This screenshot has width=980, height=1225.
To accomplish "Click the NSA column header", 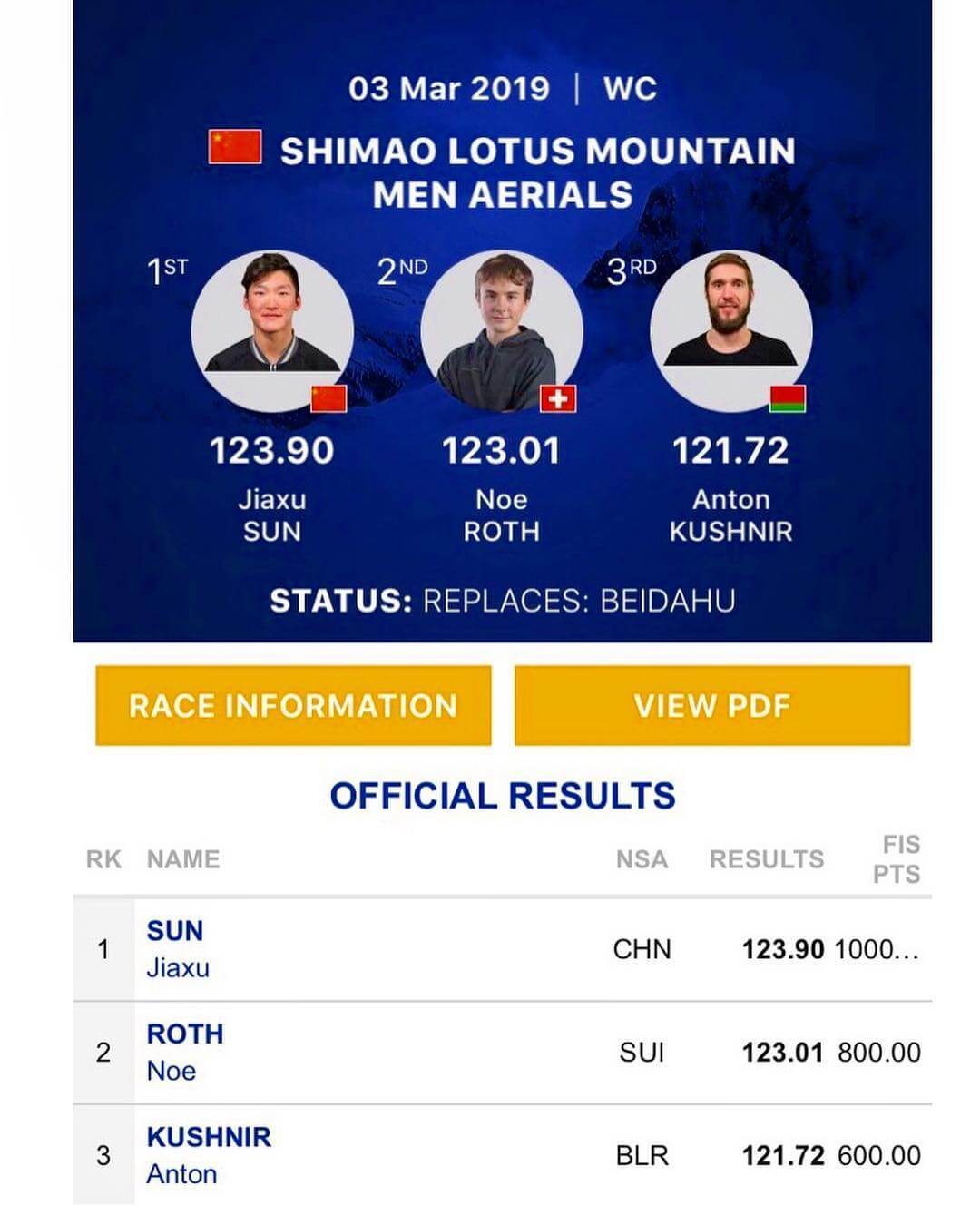I will point(642,859).
